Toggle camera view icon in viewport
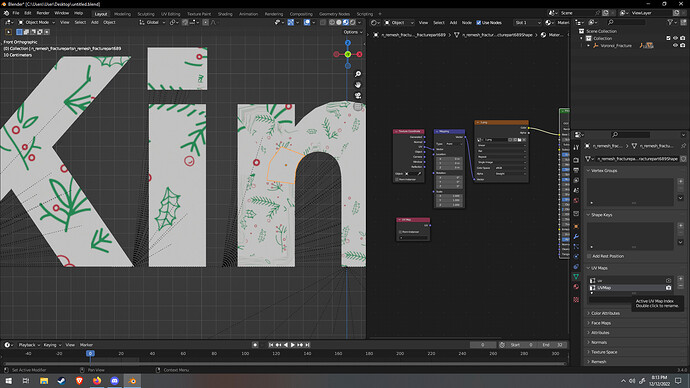Image resolution: width=690 pixels, height=388 pixels. click(358, 95)
